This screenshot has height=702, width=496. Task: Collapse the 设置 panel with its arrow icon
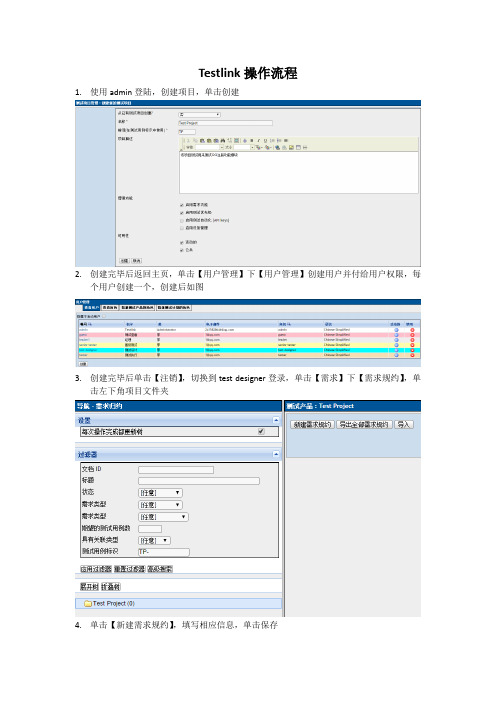(276, 420)
